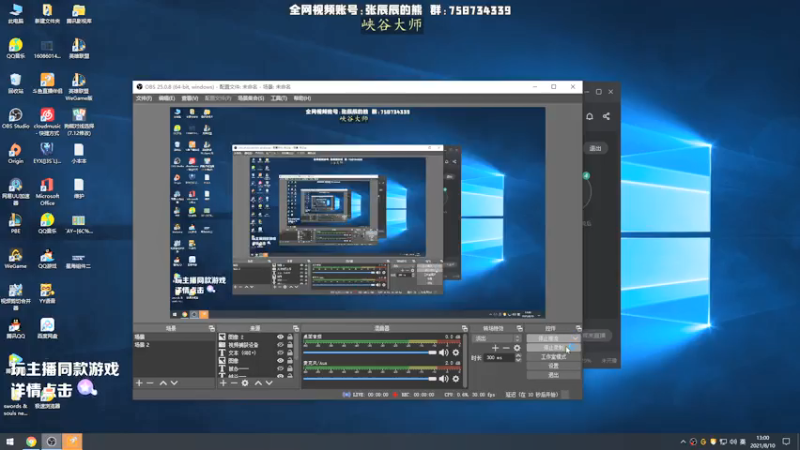800x450 pixels.
Task: Click the OBS icon on the taskbar
Action: coord(52,441)
